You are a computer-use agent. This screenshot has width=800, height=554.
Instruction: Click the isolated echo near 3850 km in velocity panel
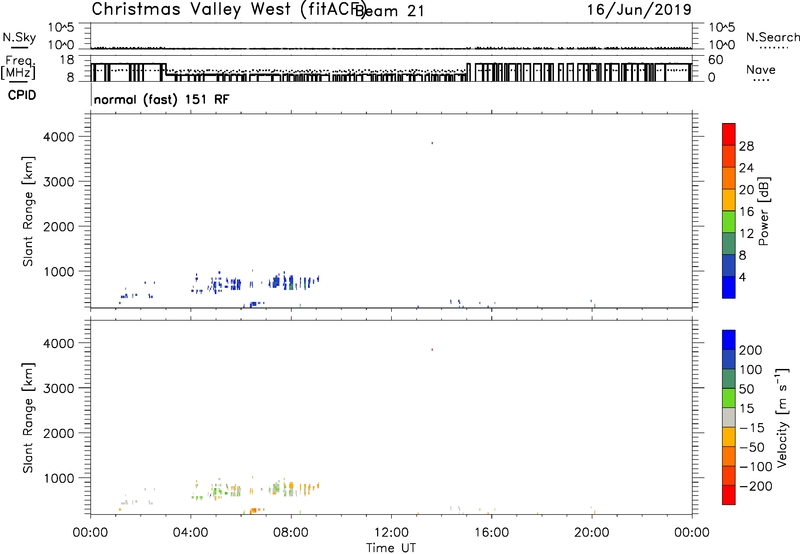point(432,349)
